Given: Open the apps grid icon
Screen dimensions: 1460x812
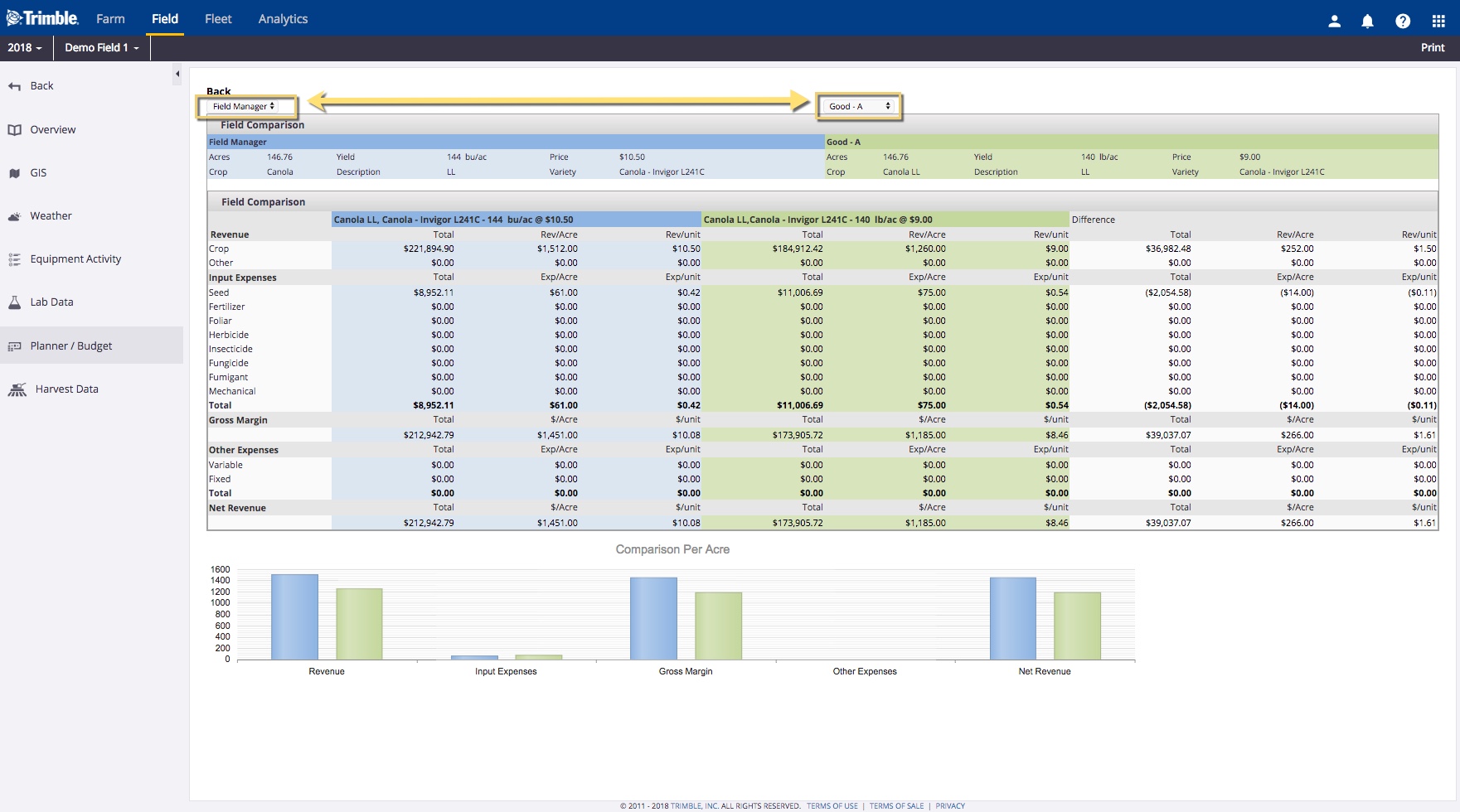Looking at the screenshot, I should [1438, 22].
